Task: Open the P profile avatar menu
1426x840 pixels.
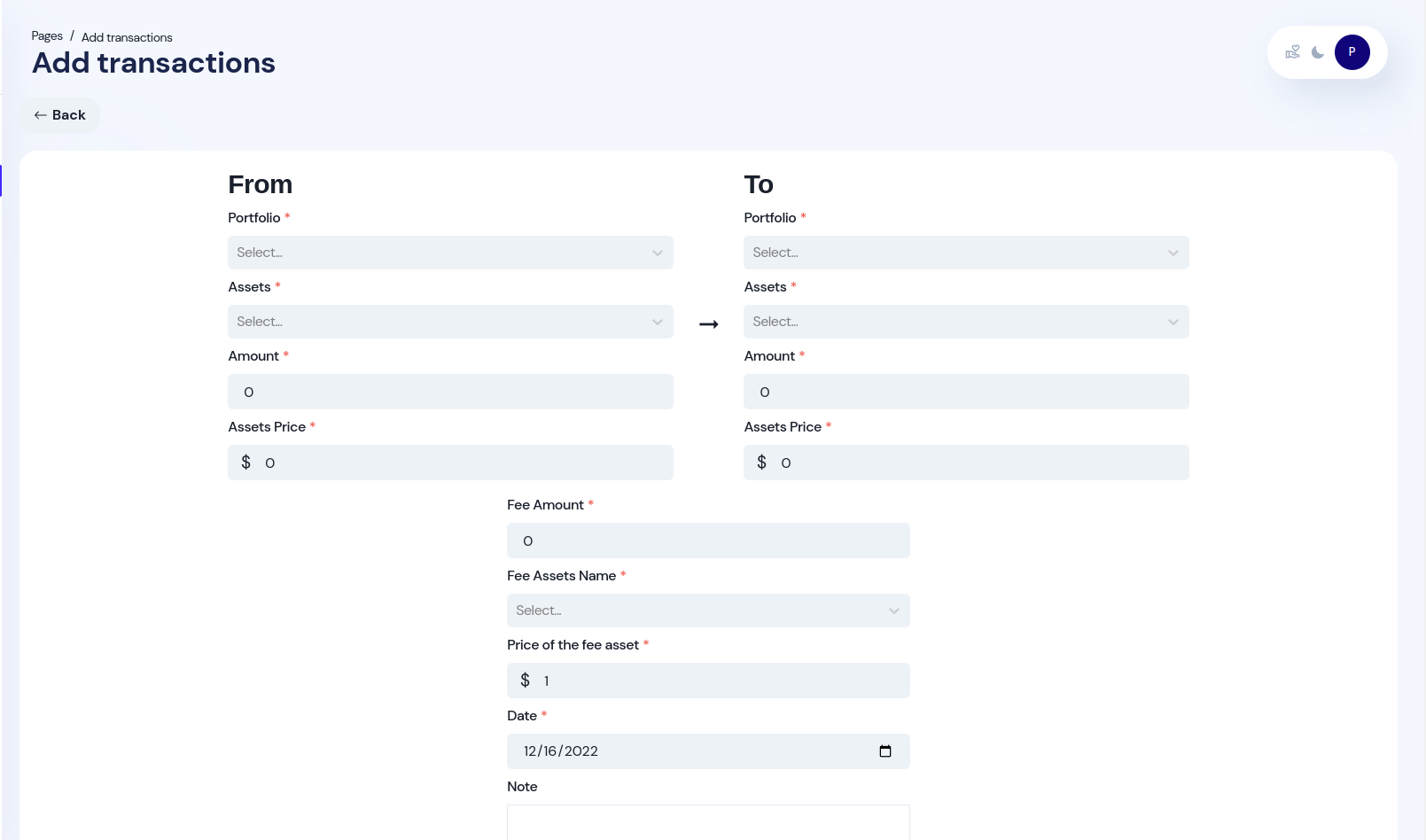Action: coord(1352,52)
